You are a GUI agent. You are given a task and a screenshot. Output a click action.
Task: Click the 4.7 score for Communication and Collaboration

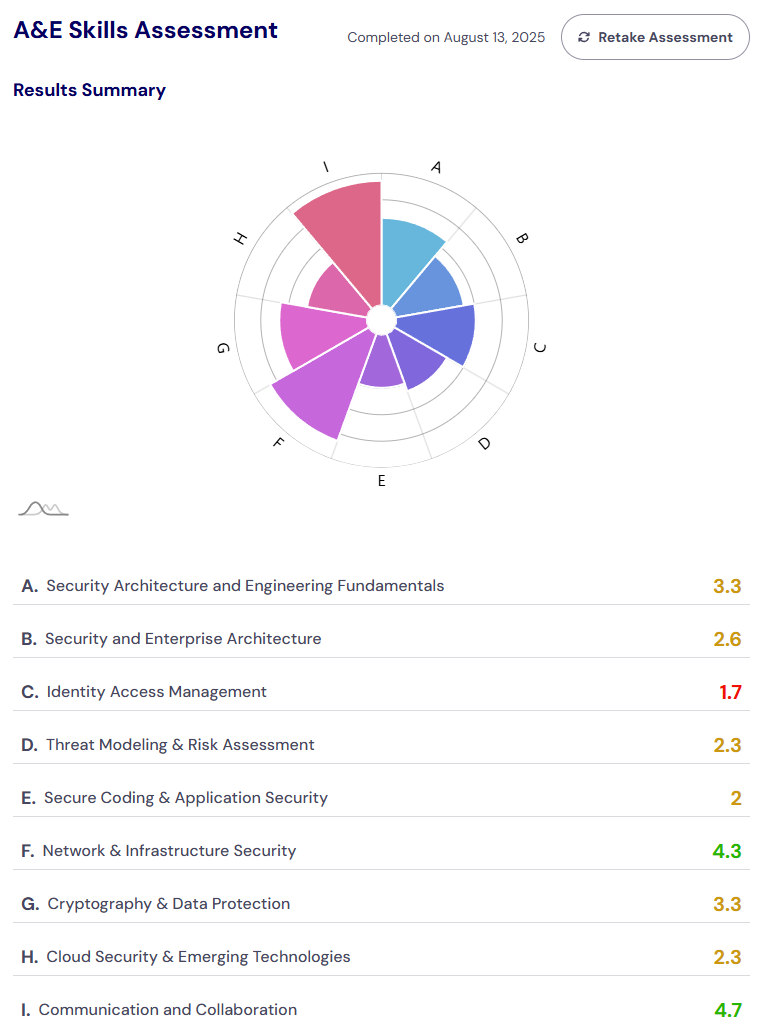[x=727, y=1010]
